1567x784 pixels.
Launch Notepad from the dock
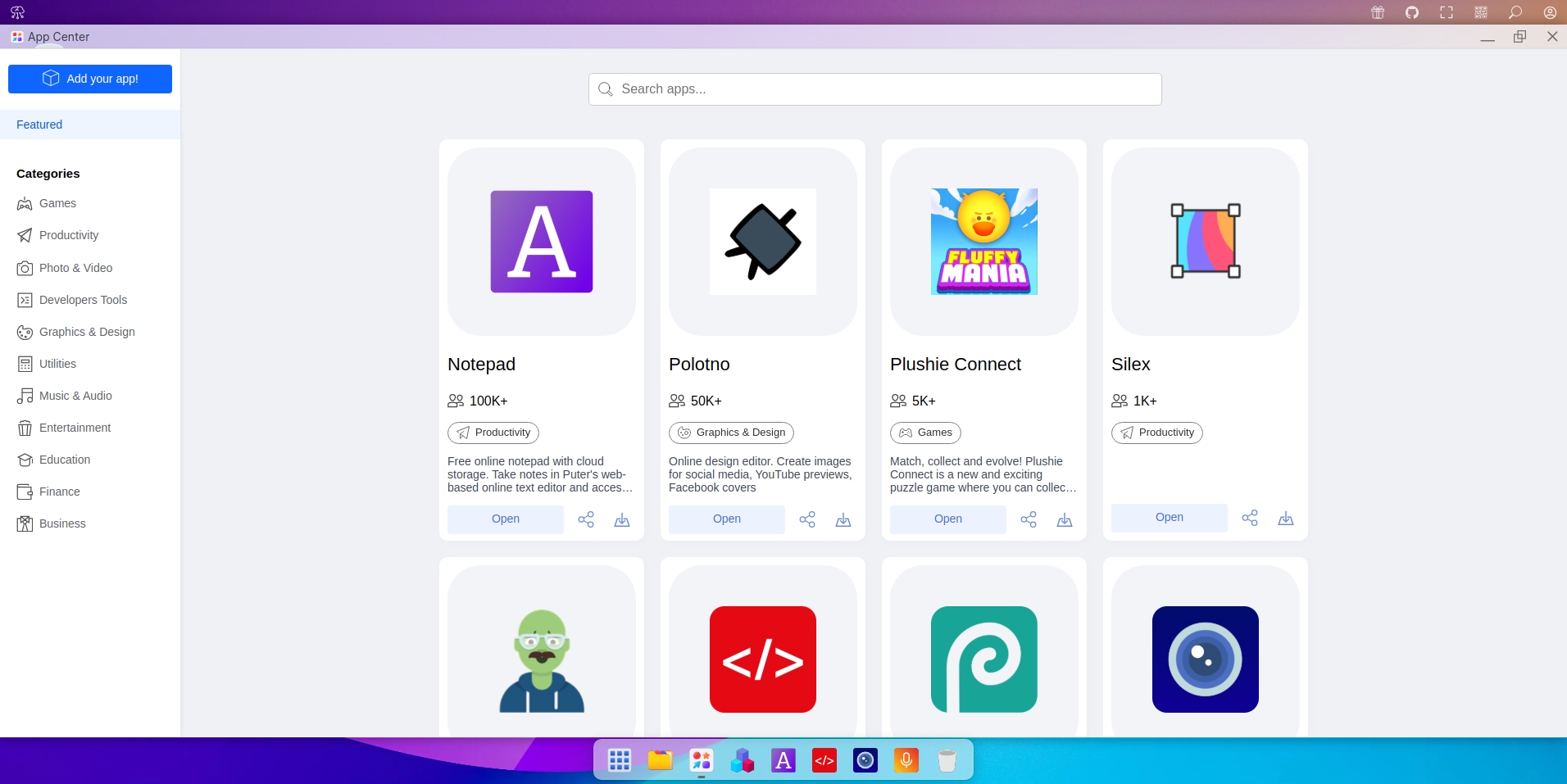783,760
